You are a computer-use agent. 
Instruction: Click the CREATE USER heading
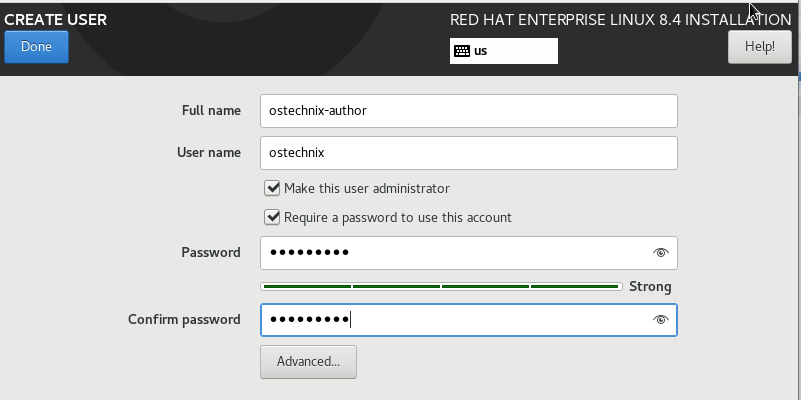[x=55, y=19]
